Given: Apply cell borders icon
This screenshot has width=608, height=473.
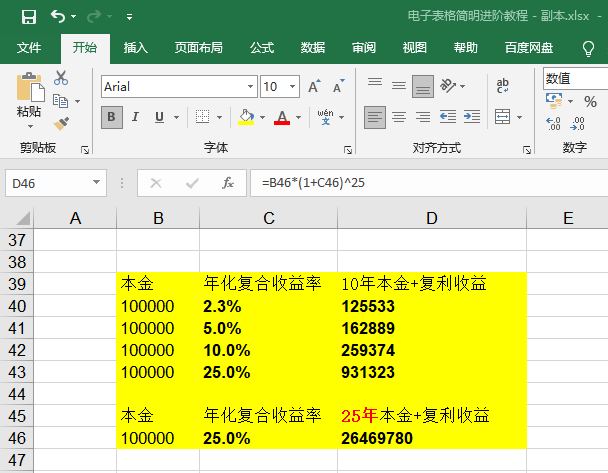Looking at the screenshot, I should pyautogui.click(x=202, y=117).
